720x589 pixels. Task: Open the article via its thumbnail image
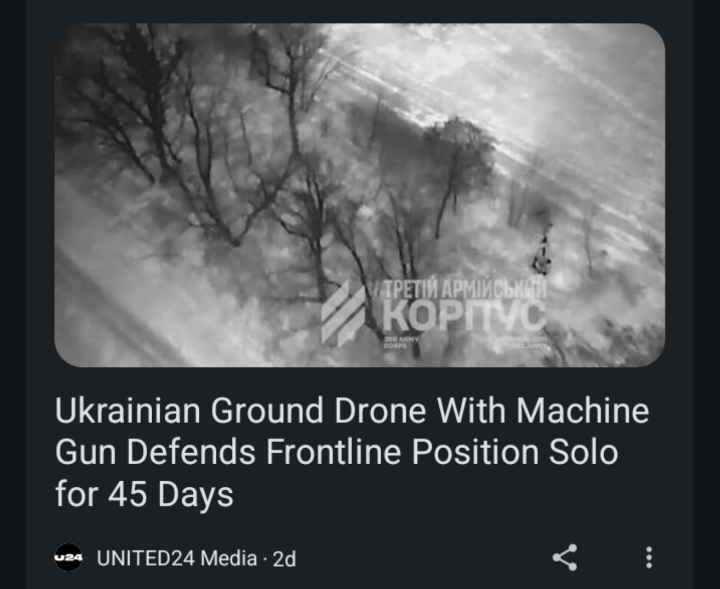coord(360,195)
